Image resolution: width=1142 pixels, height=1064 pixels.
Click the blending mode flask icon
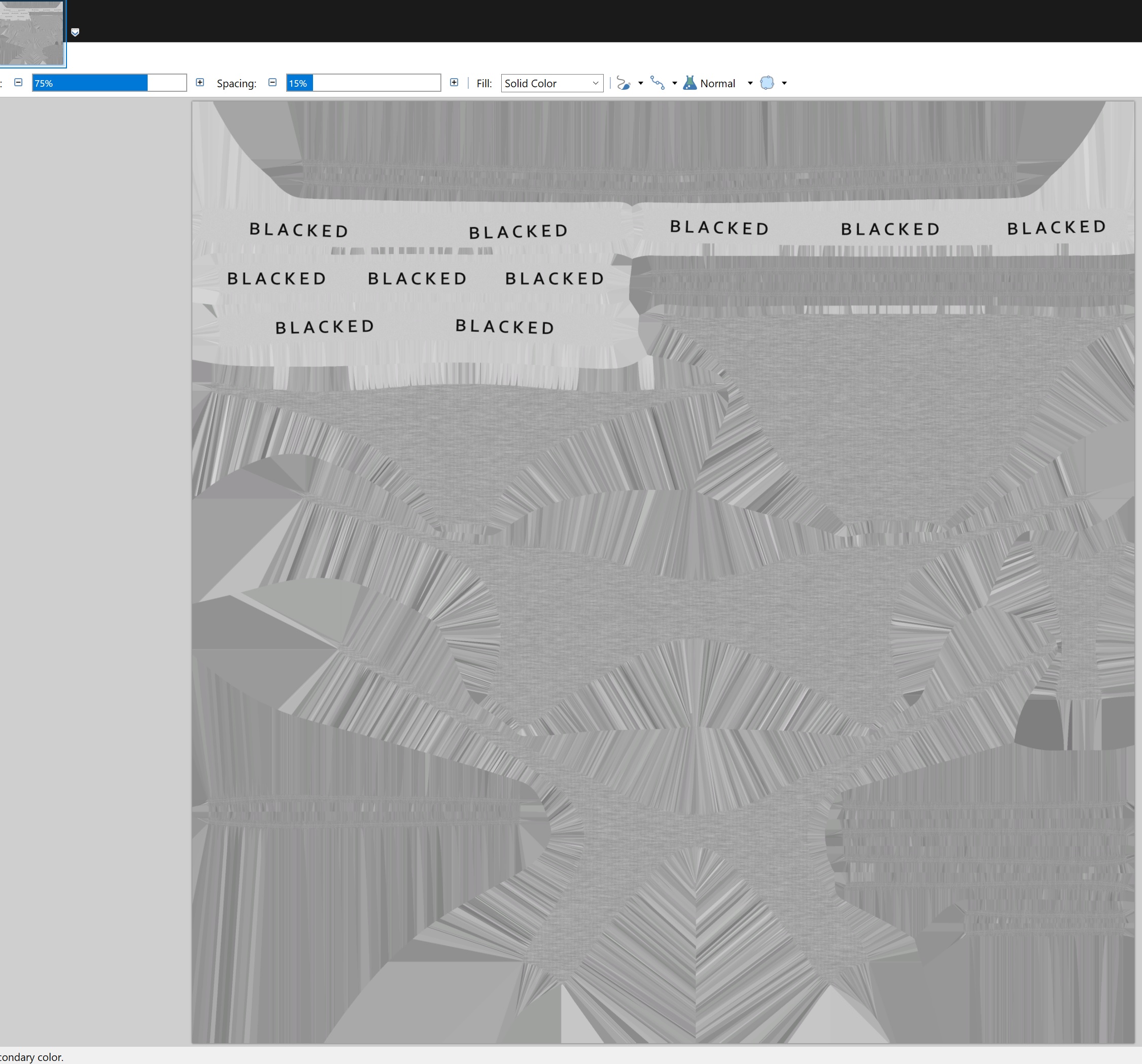pos(690,83)
